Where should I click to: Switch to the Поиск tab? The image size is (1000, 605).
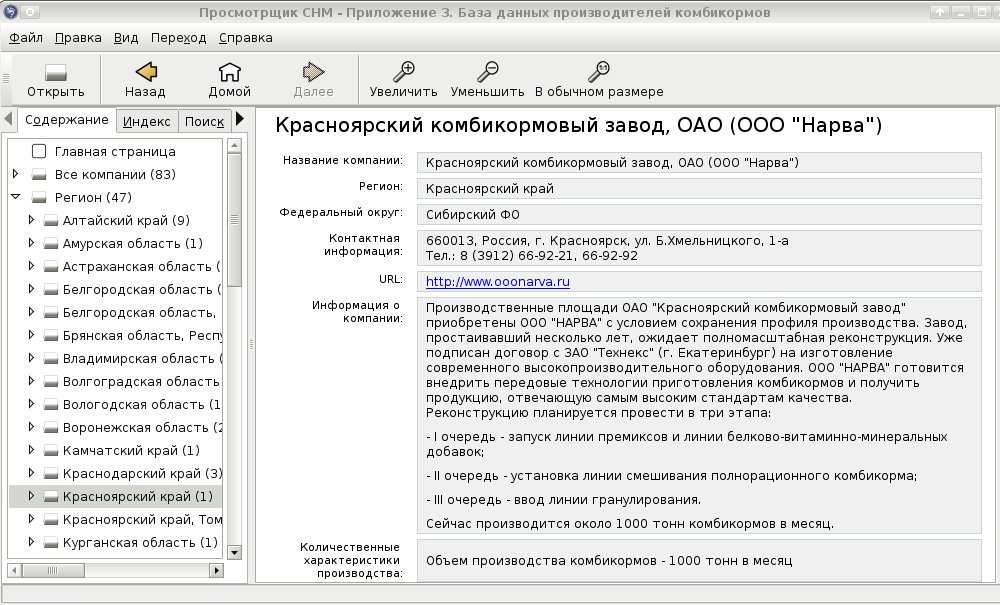tap(204, 121)
